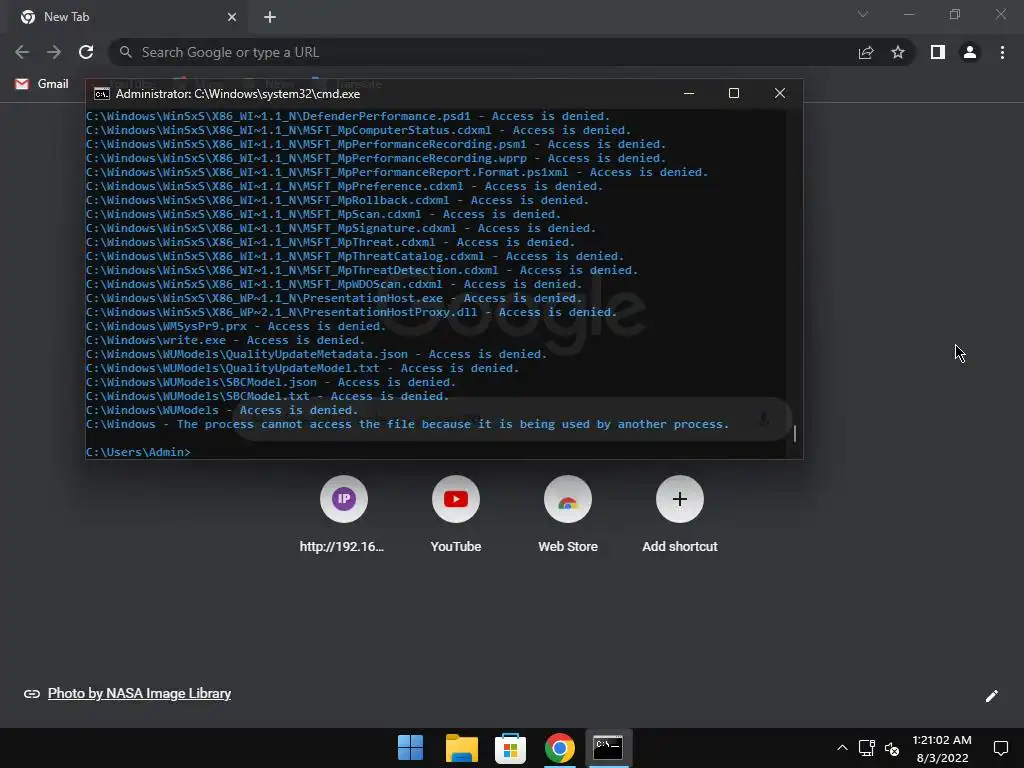The height and width of the screenshot is (768, 1024).
Task: Click the share page icon in address bar
Action: point(866,52)
